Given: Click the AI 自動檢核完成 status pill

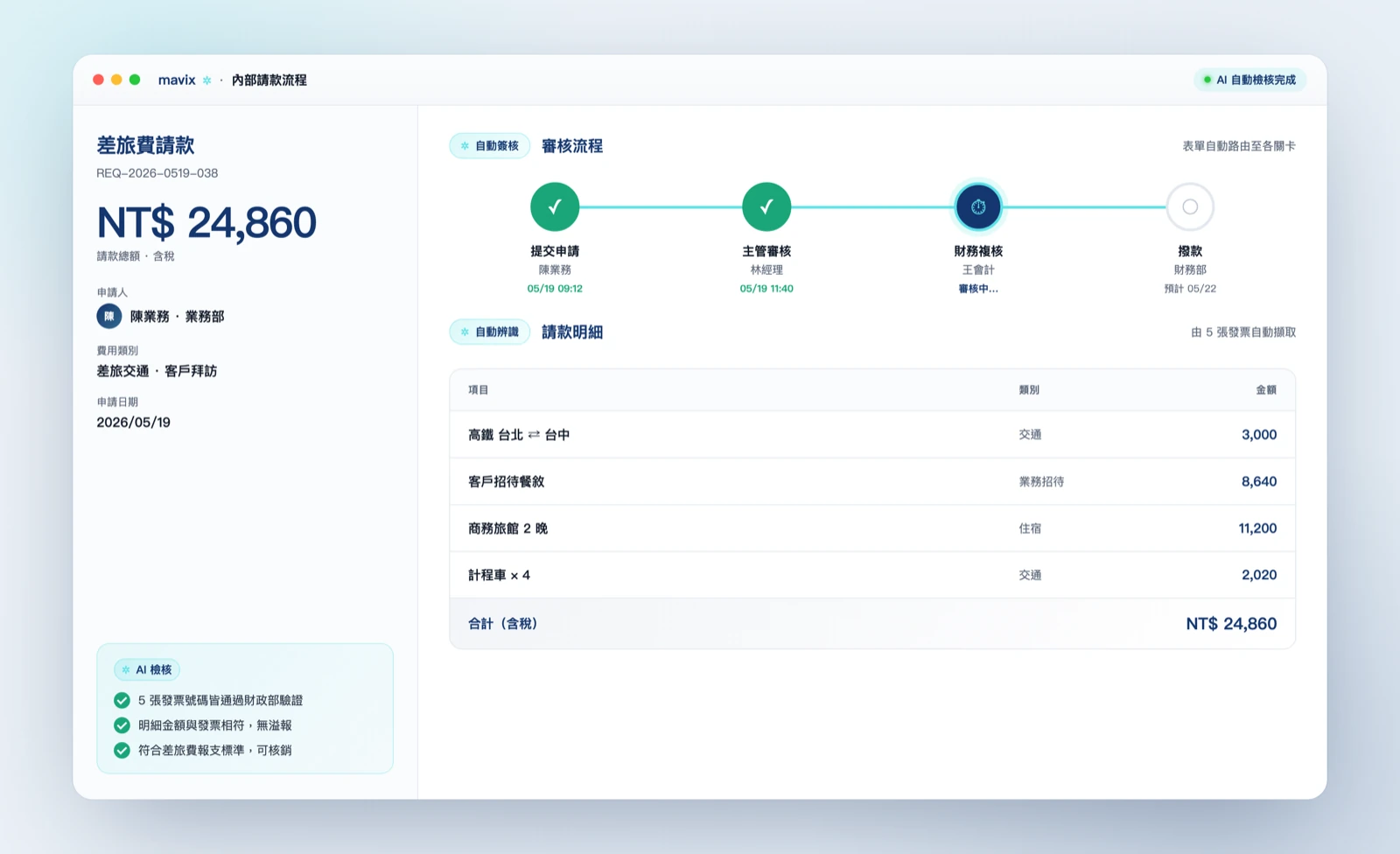Looking at the screenshot, I should (x=1249, y=80).
